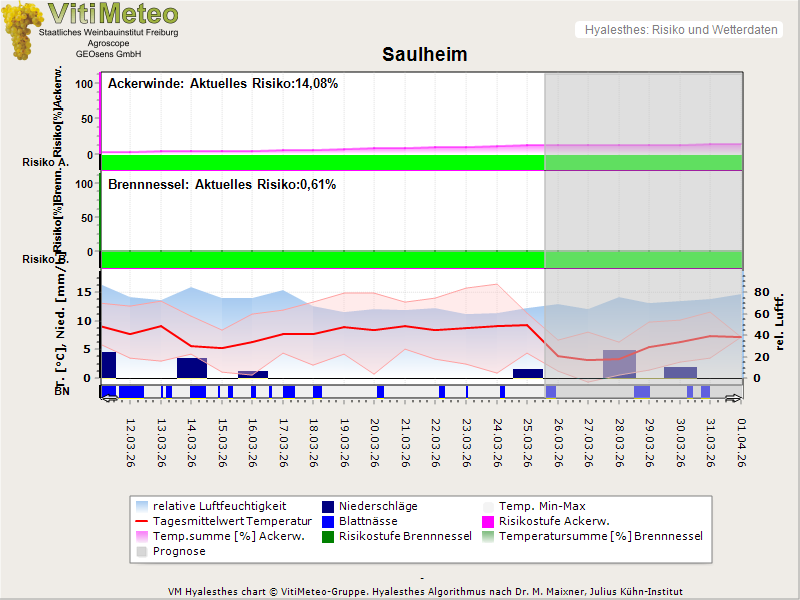Click the Temp.summe [%] Ackerw. legend swatch
The width and height of the screenshot is (800, 600).
coord(142,536)
